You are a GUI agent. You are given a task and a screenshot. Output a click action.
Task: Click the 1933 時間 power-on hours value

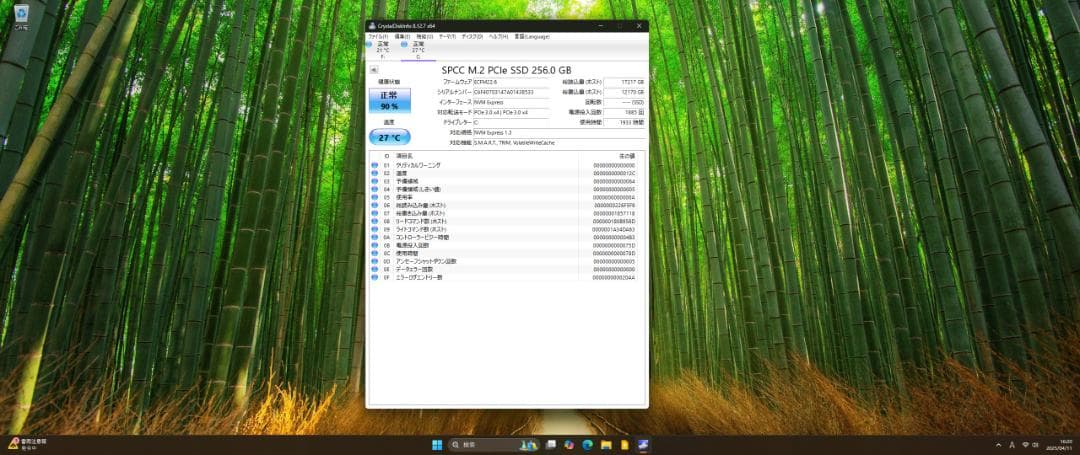point(624,122)
